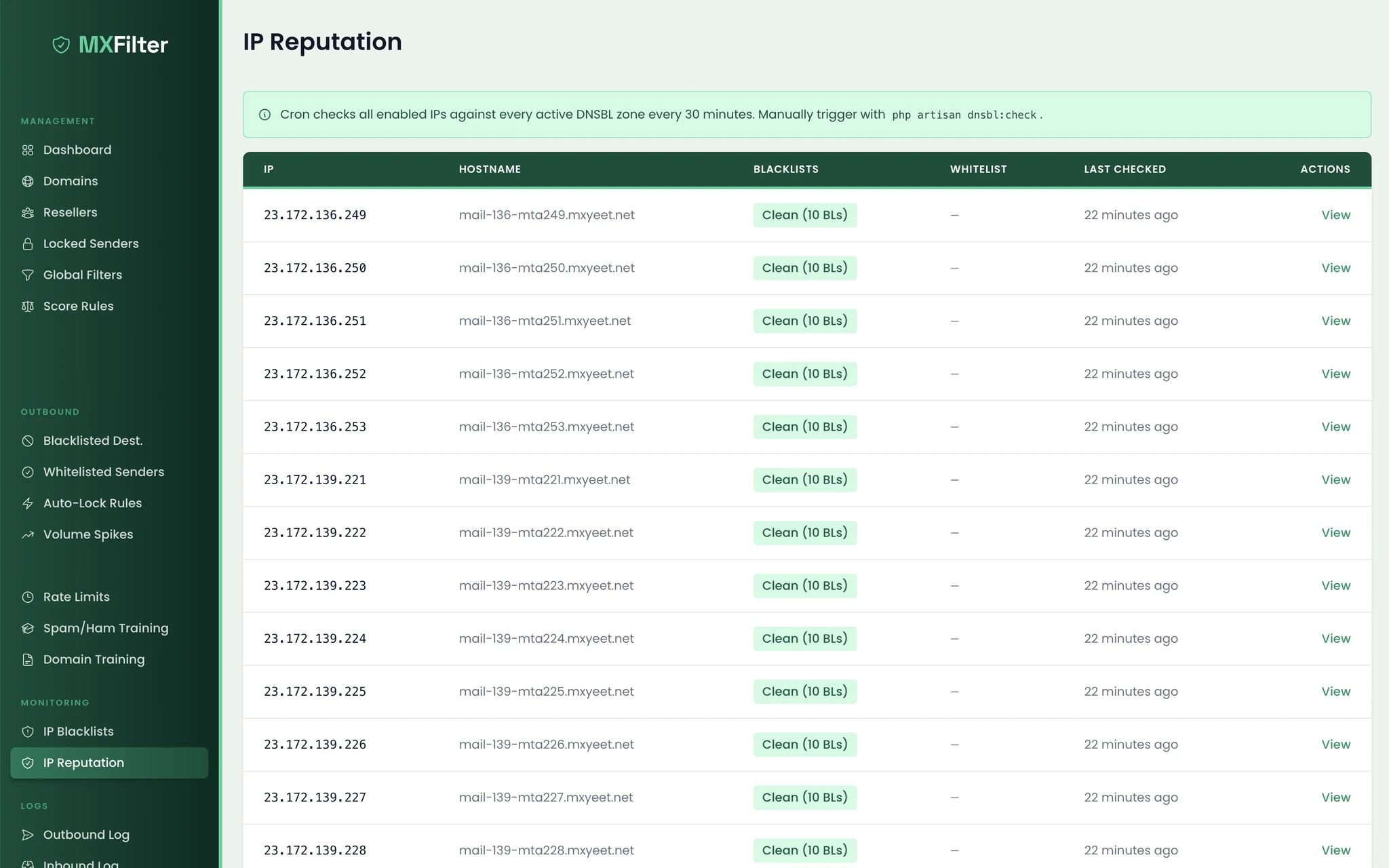Click the Spam/Ham Training graduation cap icon
Image resolution: width=1389 pixels, height=868 pixels.
coord(28,628)
